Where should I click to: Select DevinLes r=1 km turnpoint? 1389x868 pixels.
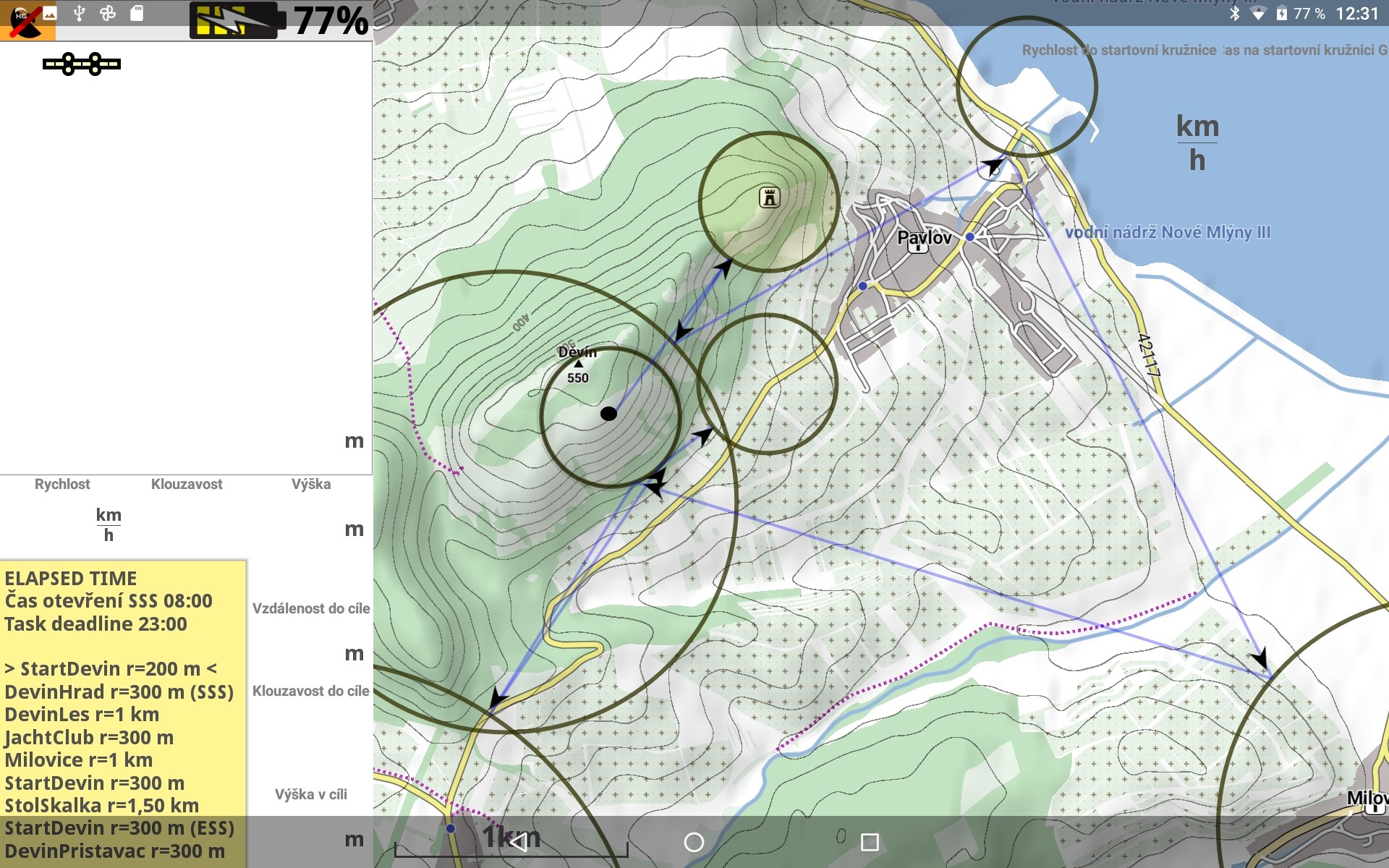82,714
